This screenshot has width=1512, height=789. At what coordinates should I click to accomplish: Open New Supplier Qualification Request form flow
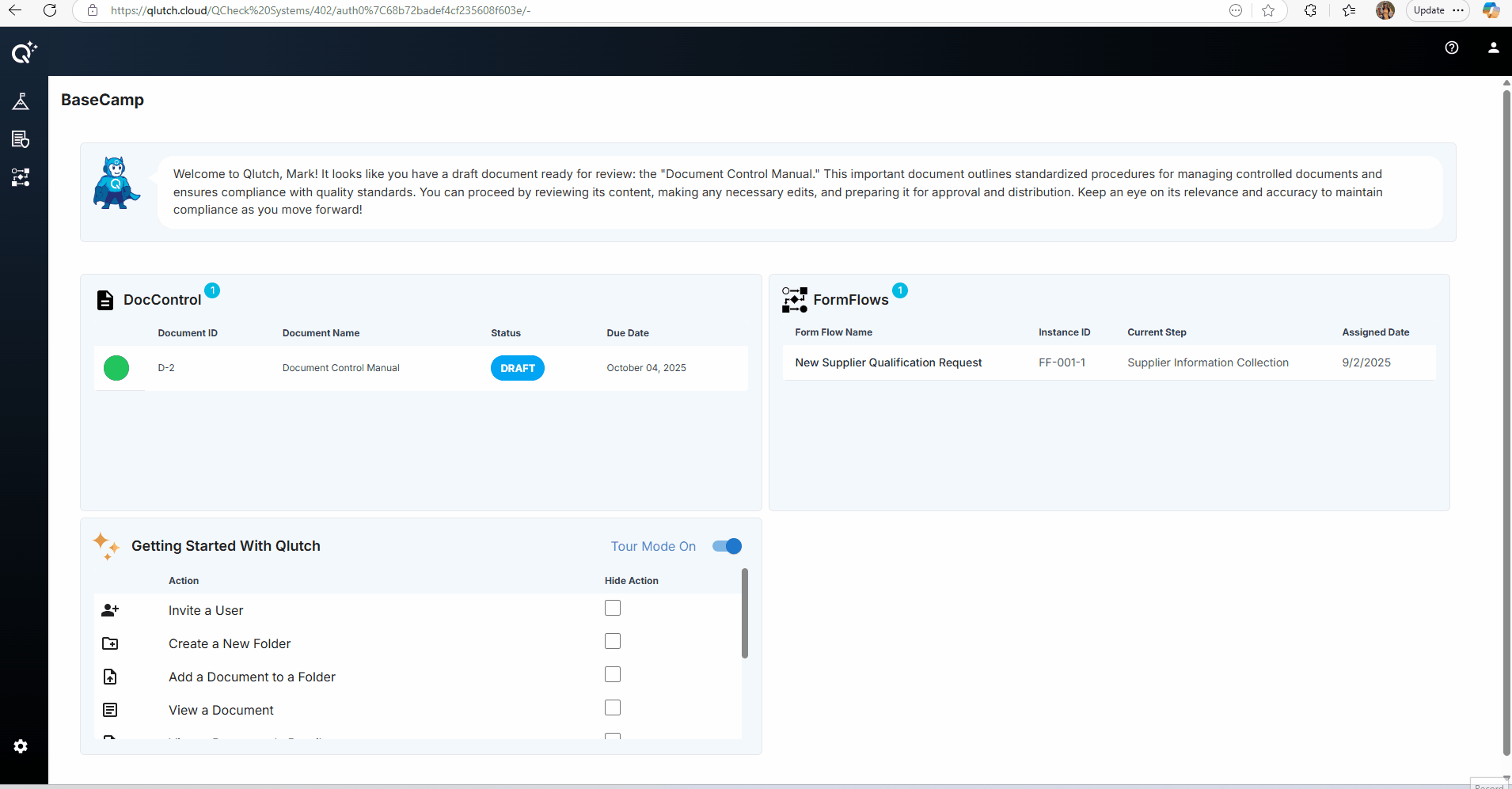[888, 362]
